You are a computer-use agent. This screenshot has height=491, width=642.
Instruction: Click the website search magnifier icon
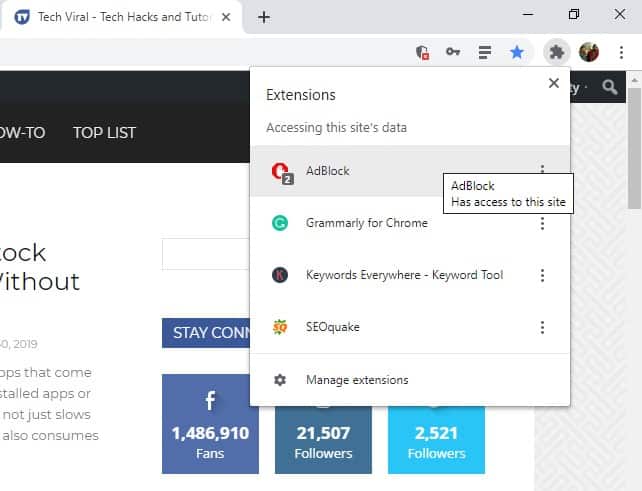tap(609, 87)
